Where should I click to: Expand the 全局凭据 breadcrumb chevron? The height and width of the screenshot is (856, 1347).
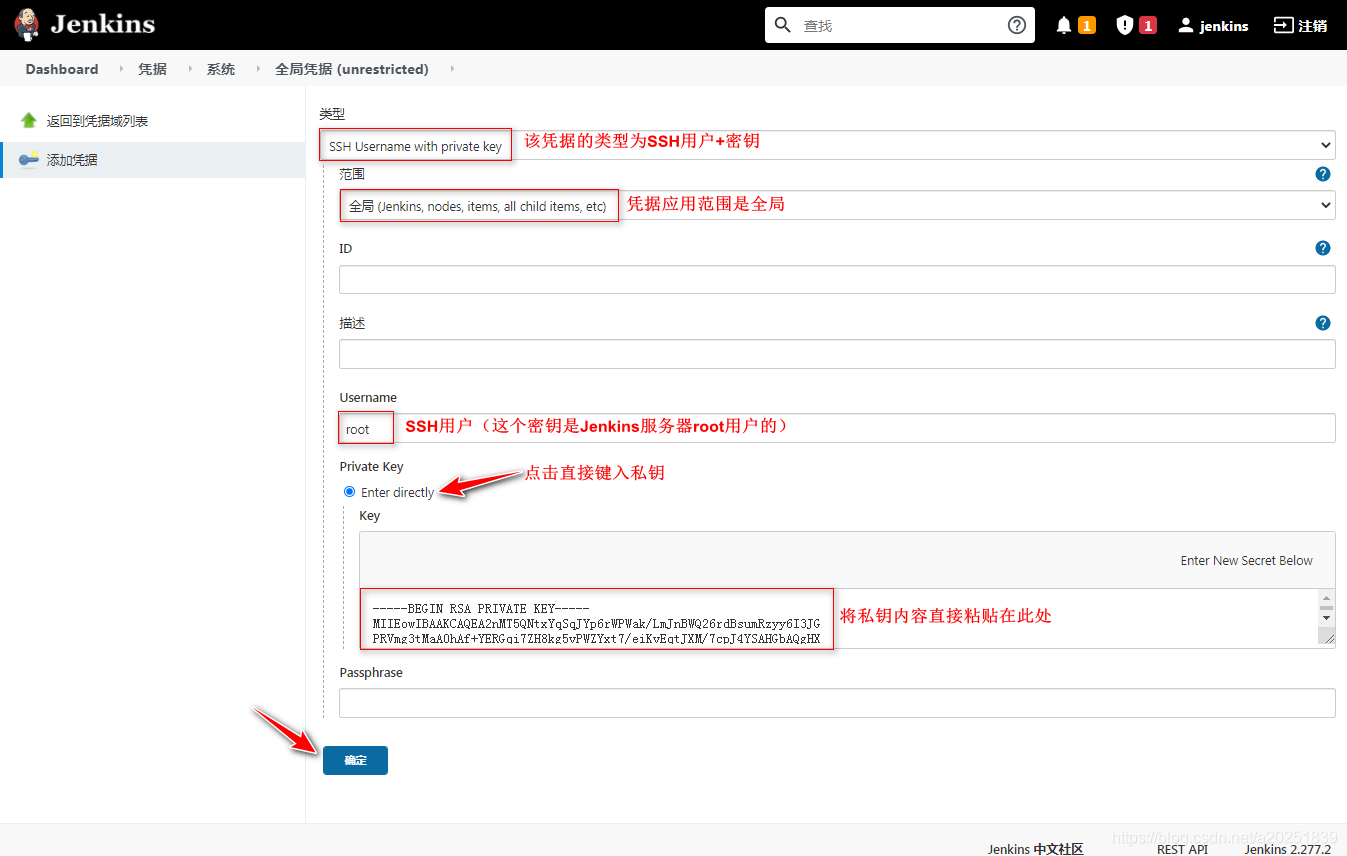[452, 69]
